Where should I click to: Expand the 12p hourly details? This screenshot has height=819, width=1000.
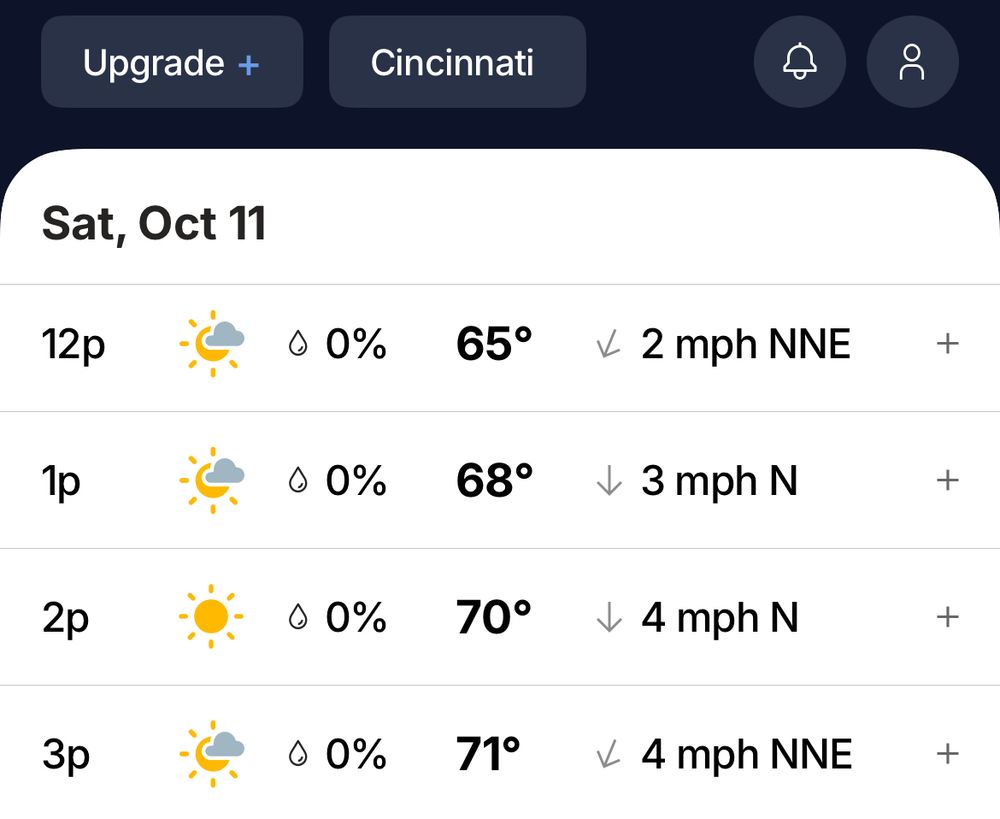(x=946, y=344)
